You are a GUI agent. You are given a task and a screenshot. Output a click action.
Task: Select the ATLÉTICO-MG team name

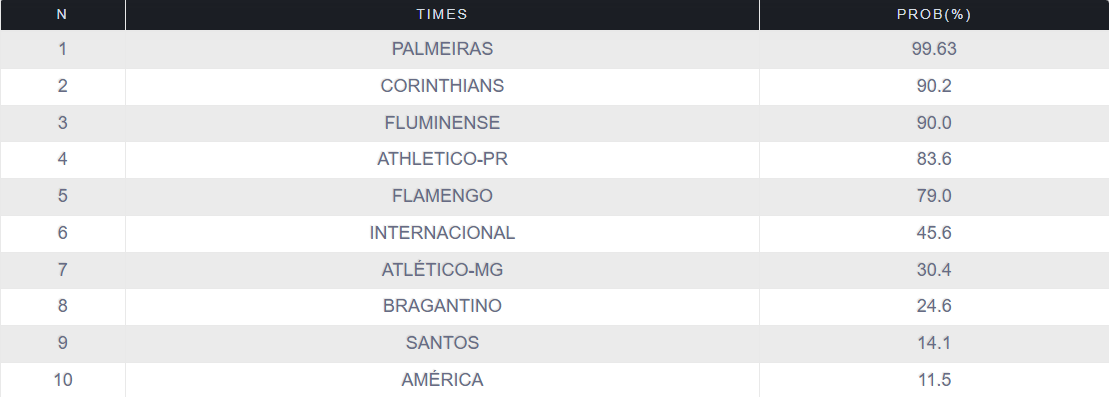pyautogui.click(x=442, y=270)
